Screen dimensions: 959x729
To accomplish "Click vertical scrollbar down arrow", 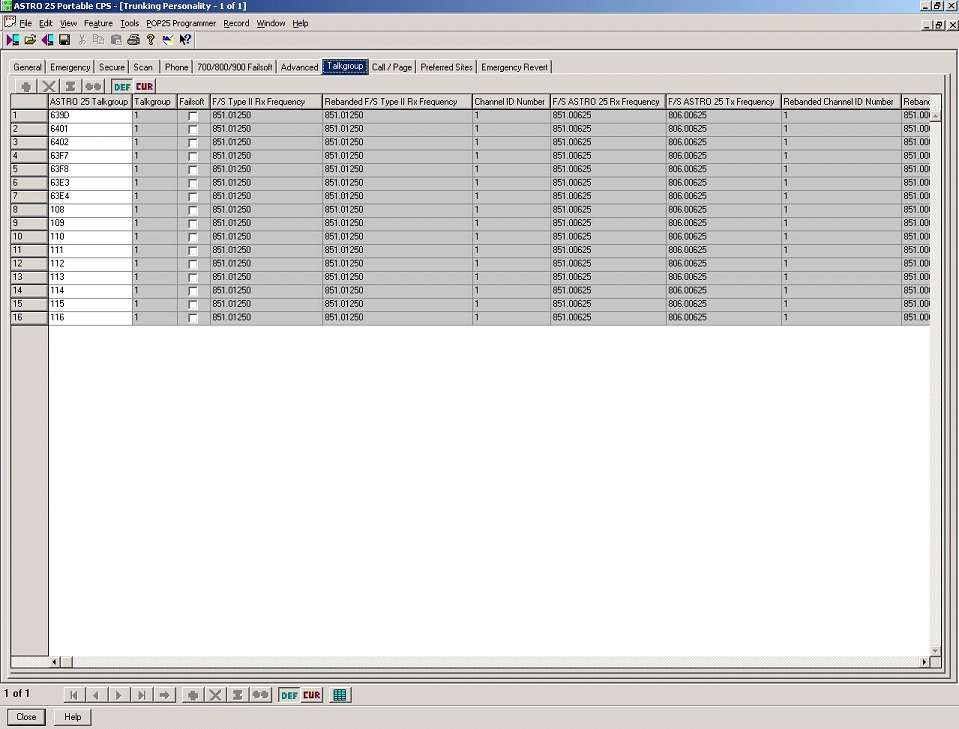I will pyautogui.click(x=936, y=651).
